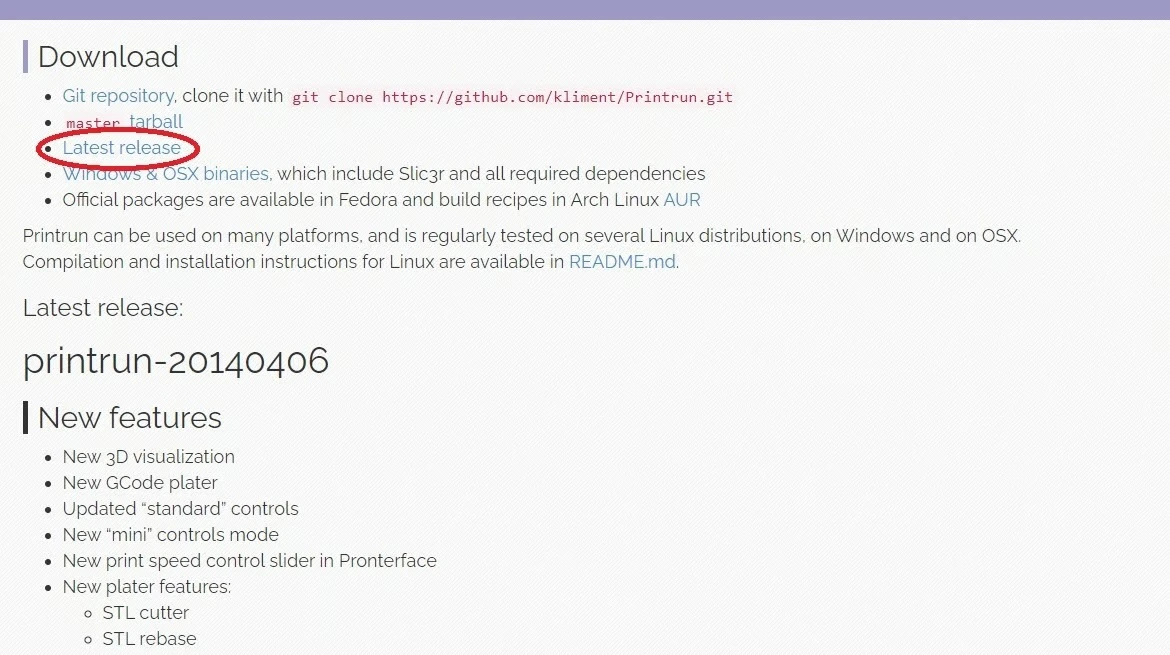Viewport: 1170px width, 655px height.
Task: Select the 'New GCode plater' list item
Action: [x=140, y=483]
